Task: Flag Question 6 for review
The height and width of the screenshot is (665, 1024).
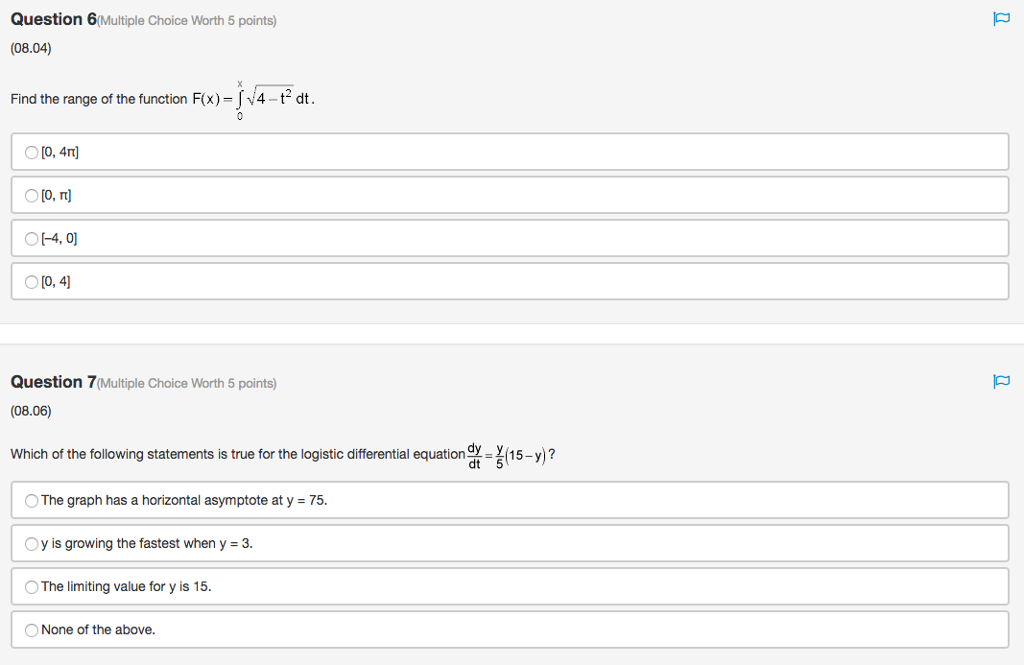Action: pyautogui.click(x=1001, y=19)
